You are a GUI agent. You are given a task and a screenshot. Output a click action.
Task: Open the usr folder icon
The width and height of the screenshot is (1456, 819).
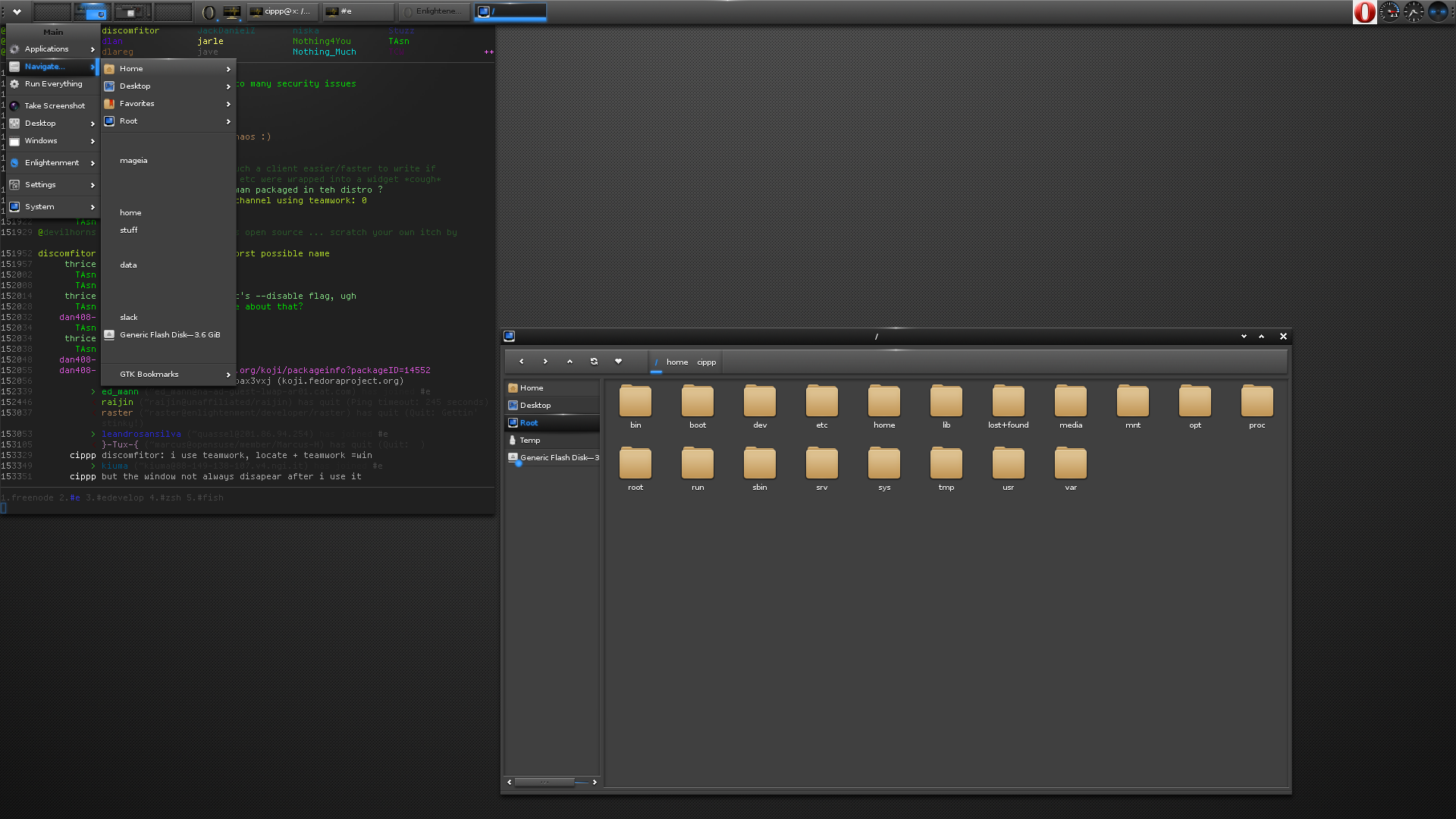click(1009, 469)
